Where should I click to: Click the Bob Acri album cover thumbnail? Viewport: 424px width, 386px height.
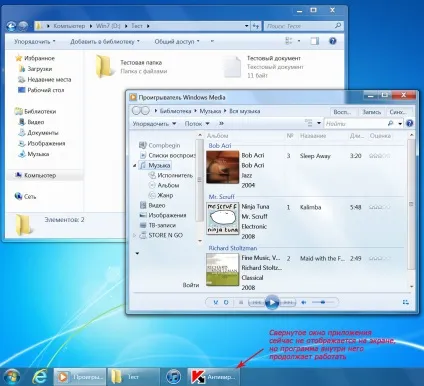(x=222, y=167)
